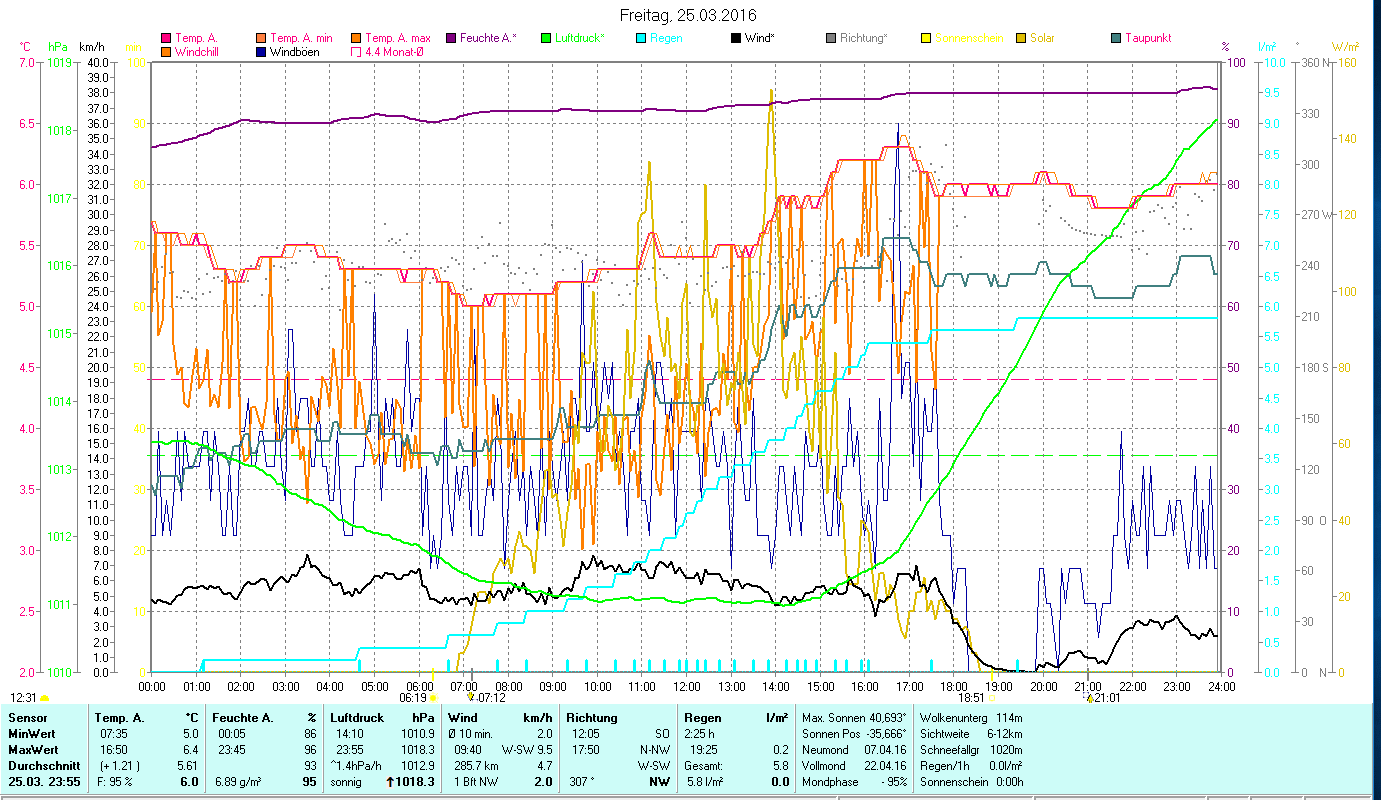The image size is (1381, 800).
Task: Click the 'Sensor' header in the data table
Action: click(26, 718)
